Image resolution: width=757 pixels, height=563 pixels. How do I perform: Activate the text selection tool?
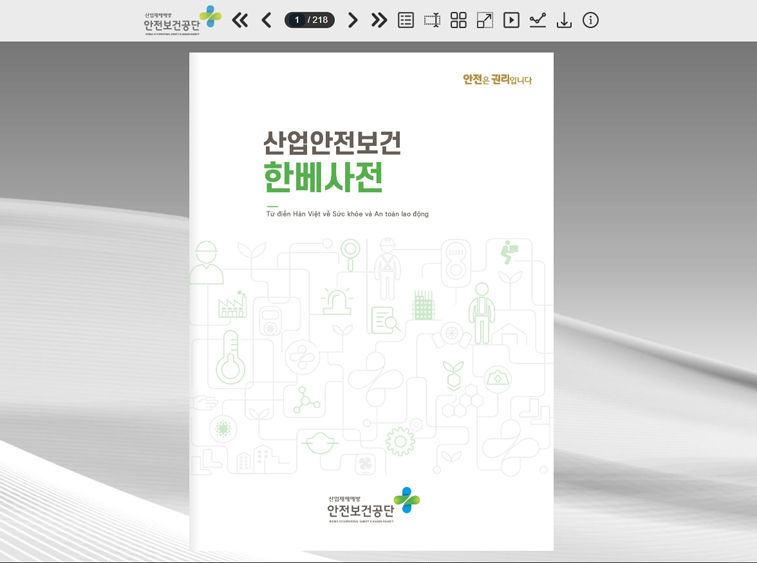432,20
